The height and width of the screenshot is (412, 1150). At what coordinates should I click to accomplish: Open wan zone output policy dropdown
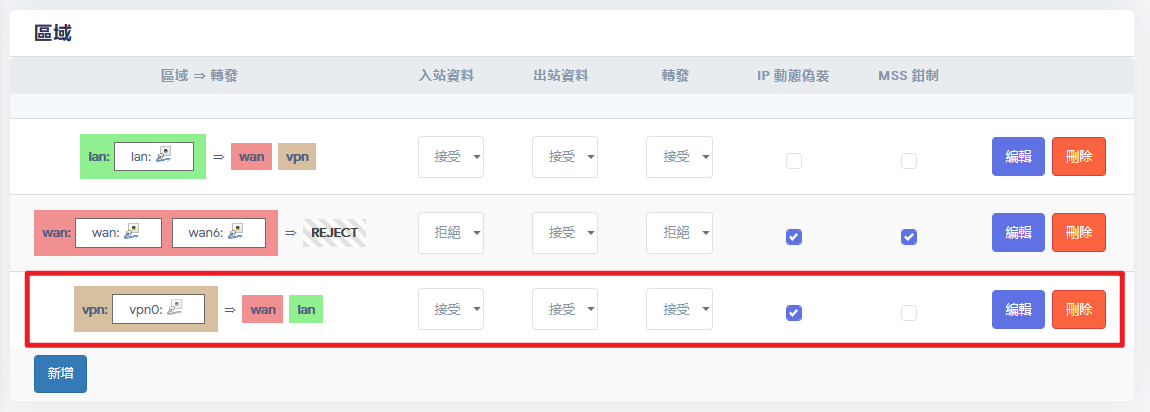[x=564, y=233]
